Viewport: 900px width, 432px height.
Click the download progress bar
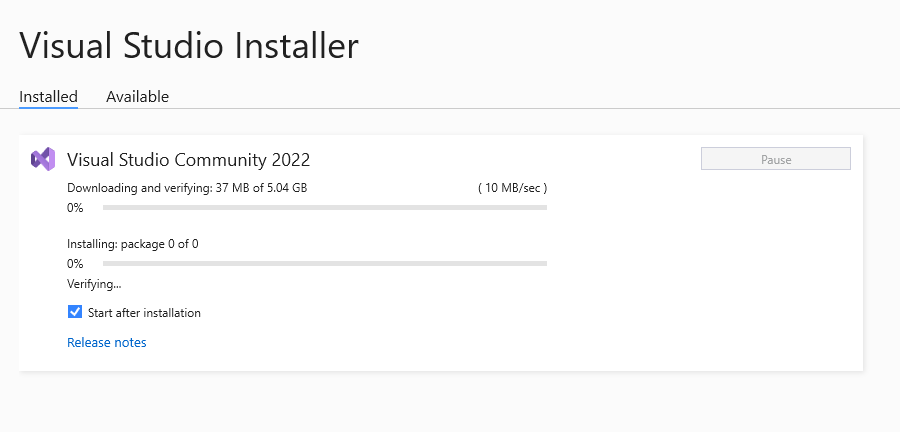coord(325,208)
